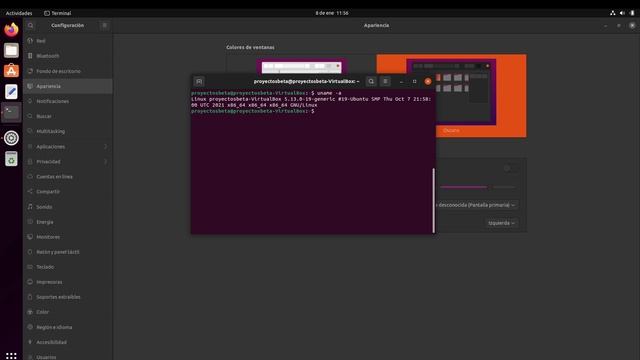Select Bluetooth in settings sidebar
This screenshot has height=360, width=640.
[x=68, y=56]
